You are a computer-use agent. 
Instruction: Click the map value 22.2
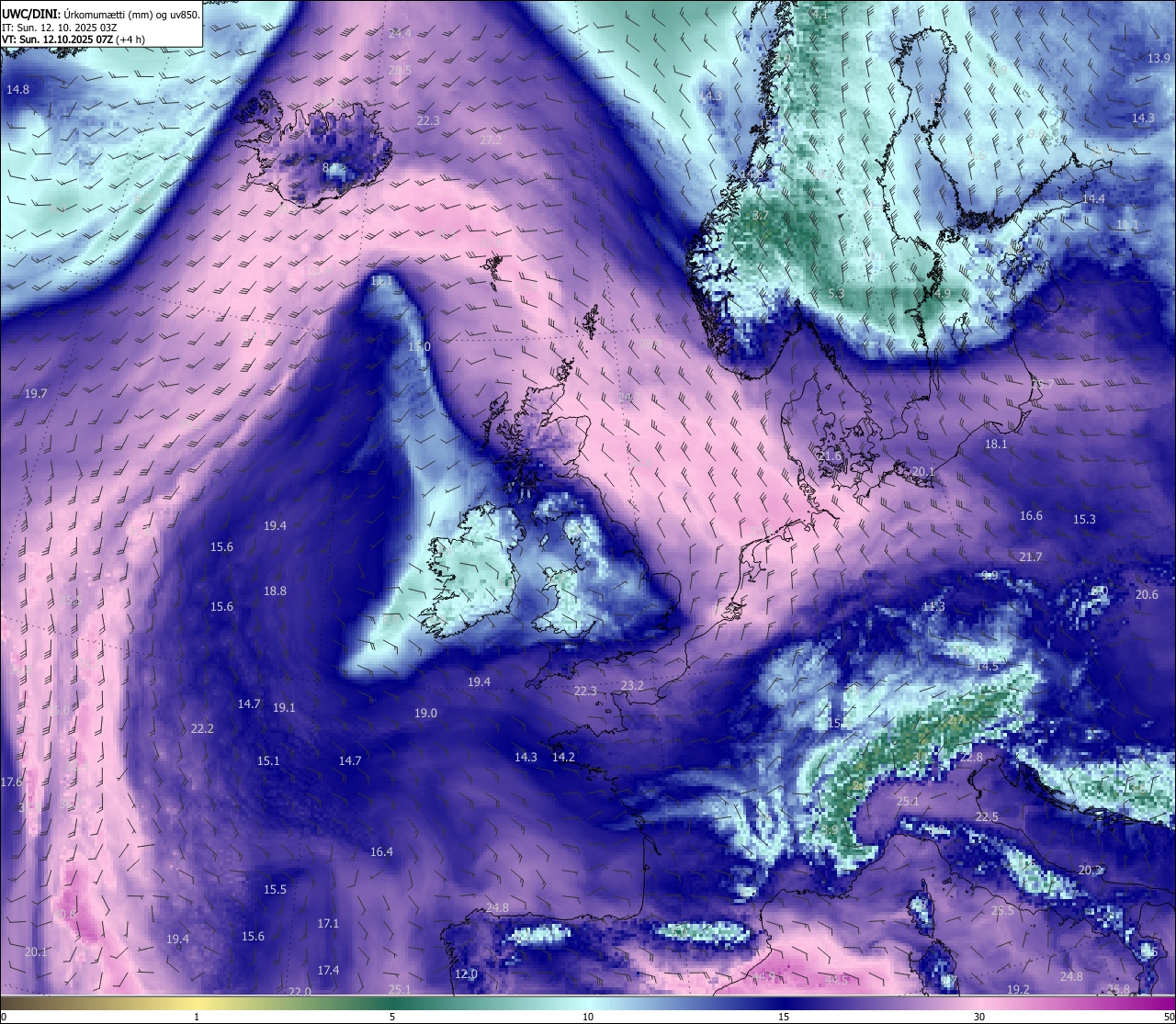point(202,729)
